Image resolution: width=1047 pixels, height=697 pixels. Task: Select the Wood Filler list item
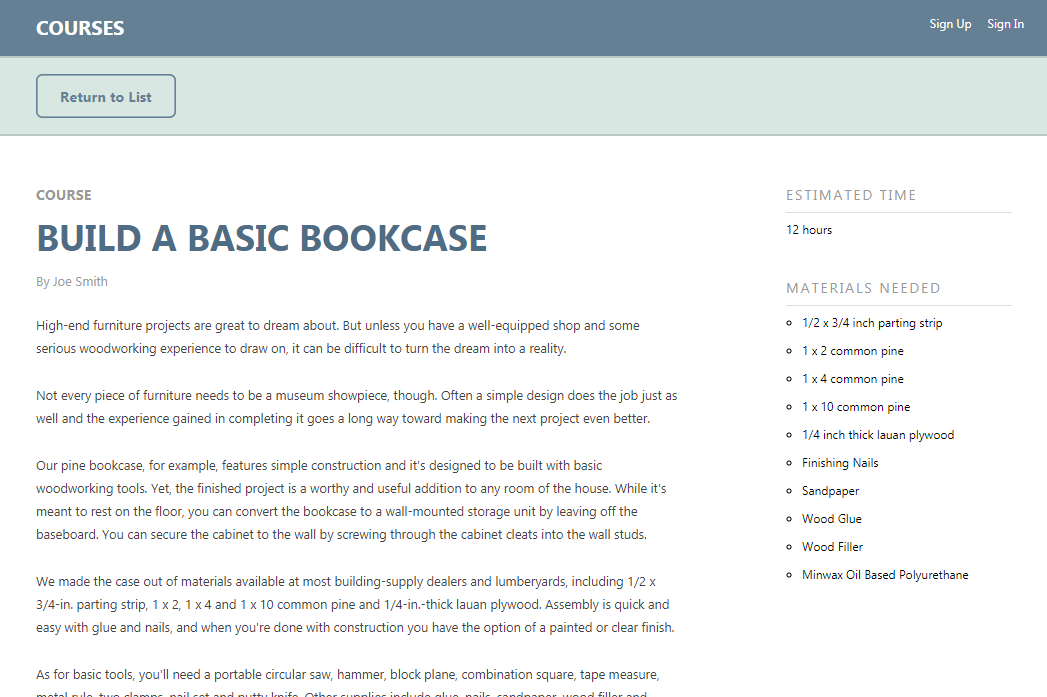(x=833, y=547)
